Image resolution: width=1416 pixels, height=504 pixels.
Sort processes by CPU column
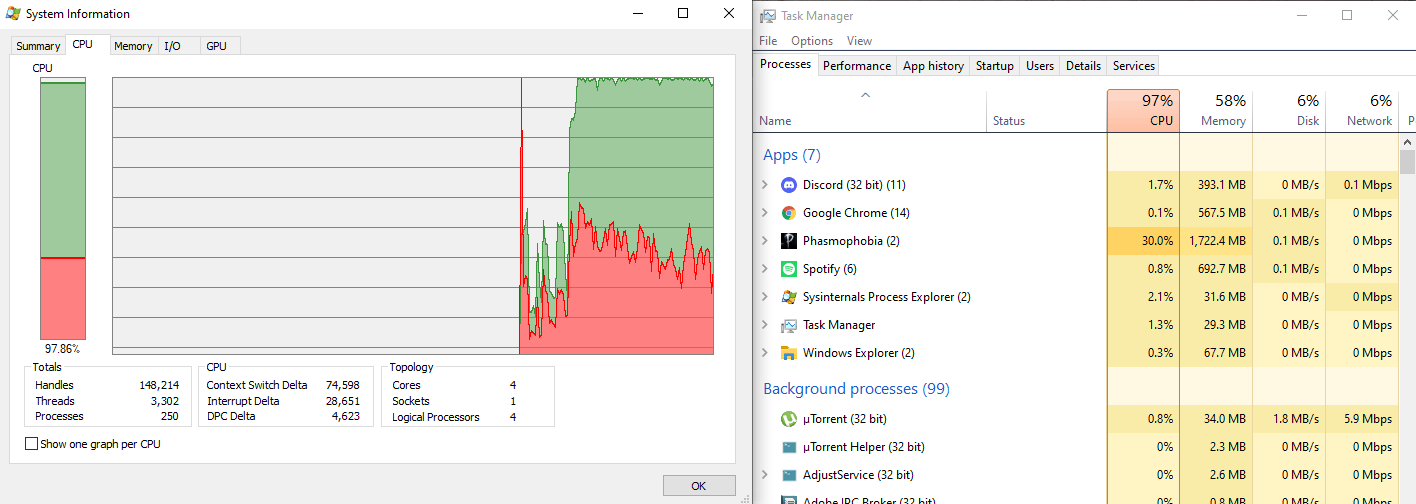(1143, 110)
